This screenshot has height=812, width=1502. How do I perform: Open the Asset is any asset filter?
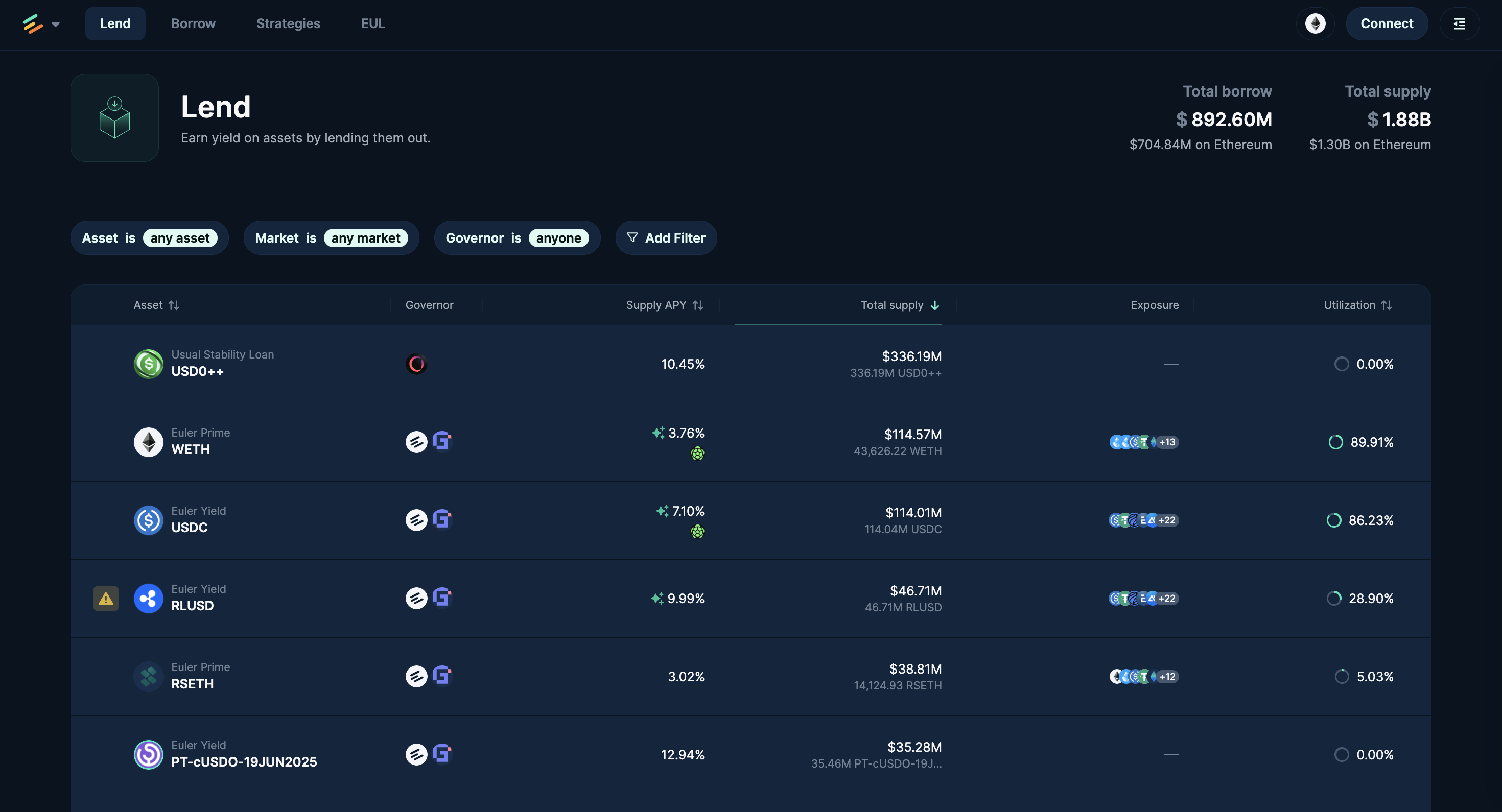pos(149,238)
